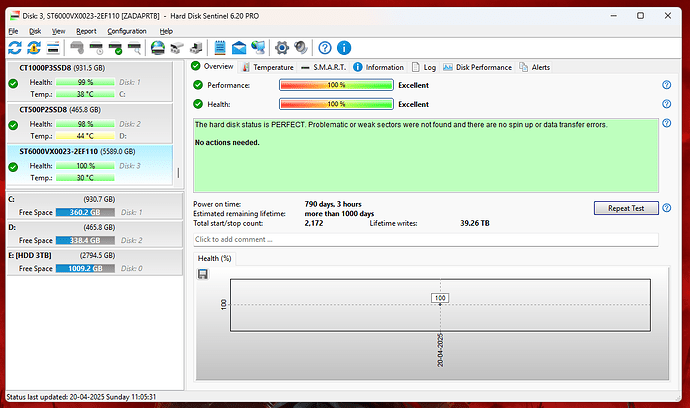Click the D: free space 338.4 GB bar
Image resolution: width=690 pixels, height=408 pixels.
click(85, 240)
